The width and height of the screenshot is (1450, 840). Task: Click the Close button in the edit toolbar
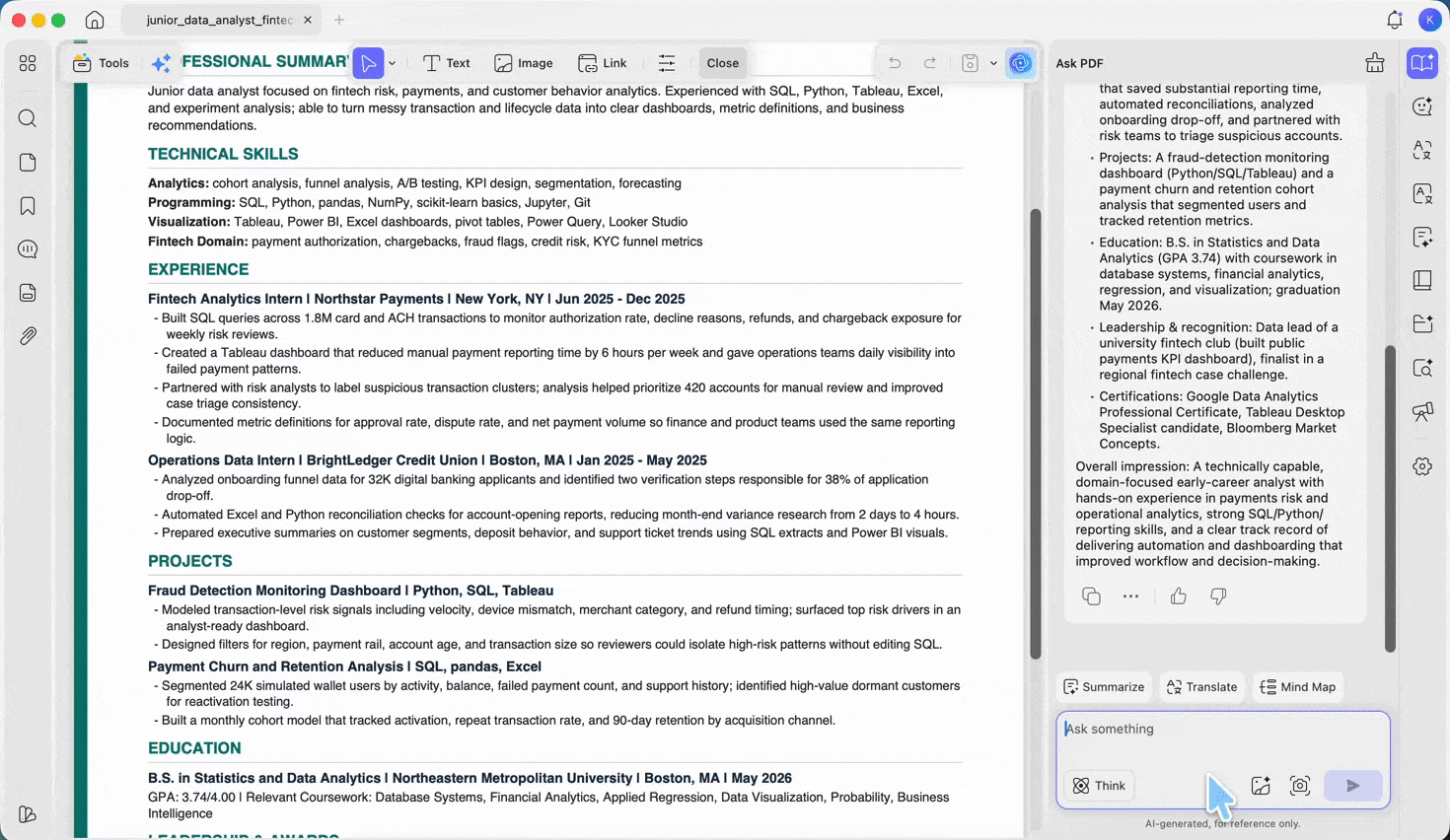[x=722, y=63]
